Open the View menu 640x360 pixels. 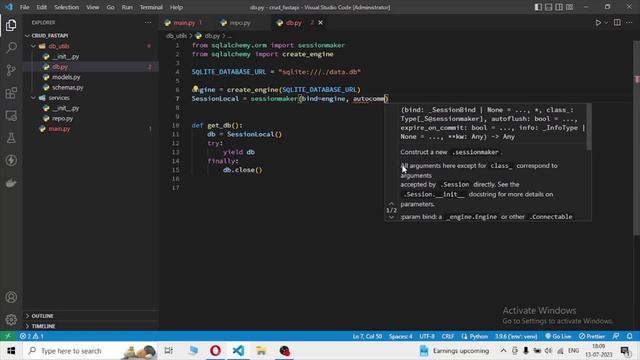click(93, 7)
